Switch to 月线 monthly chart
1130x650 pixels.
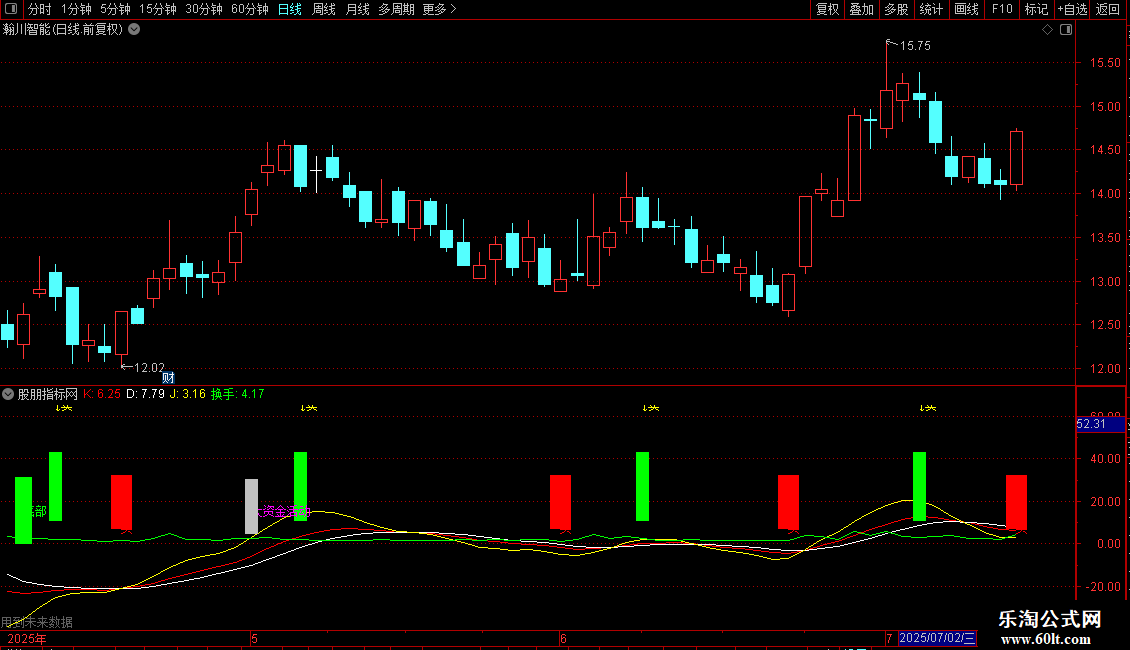(x=357, y=9)
